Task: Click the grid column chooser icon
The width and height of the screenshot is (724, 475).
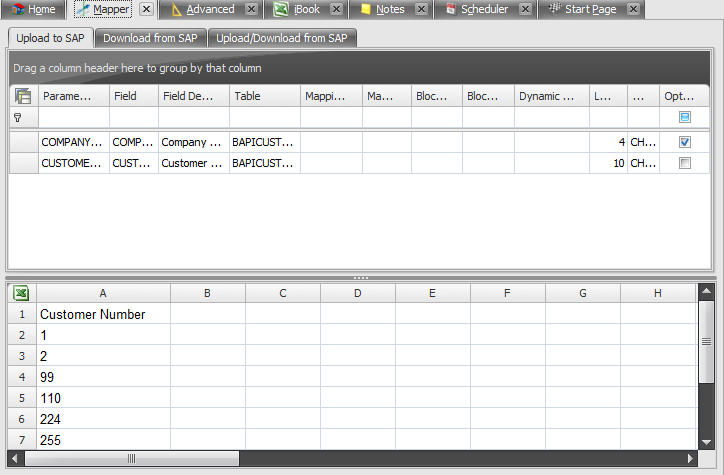Action: pos(23,97)
